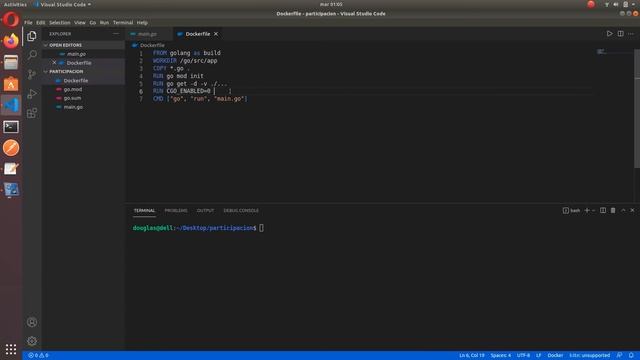Open the File menu
The height and width of the screenshot is (360, 640).
click(x=28, y=22)
